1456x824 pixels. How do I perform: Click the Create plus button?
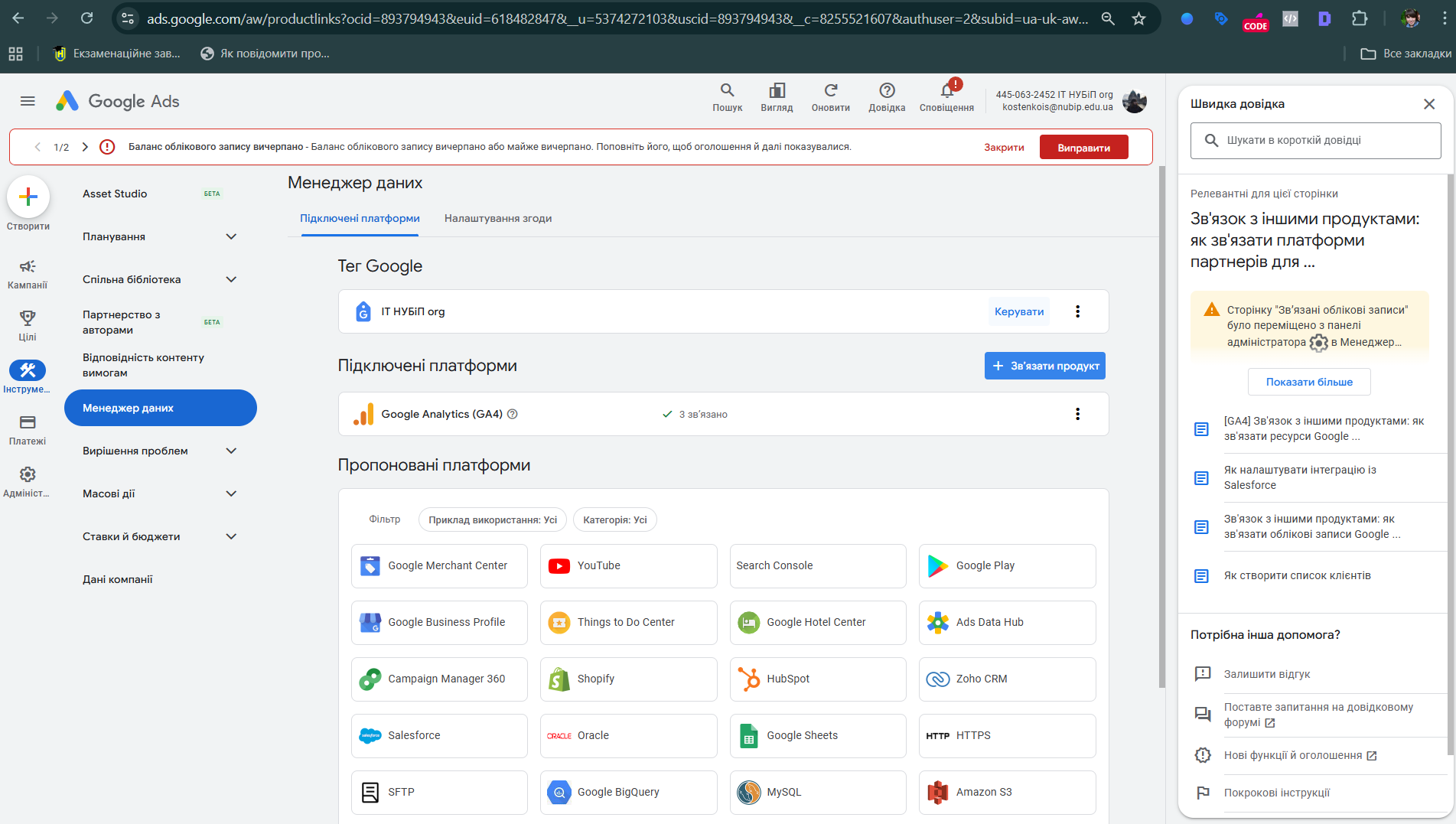click(28, 197)
